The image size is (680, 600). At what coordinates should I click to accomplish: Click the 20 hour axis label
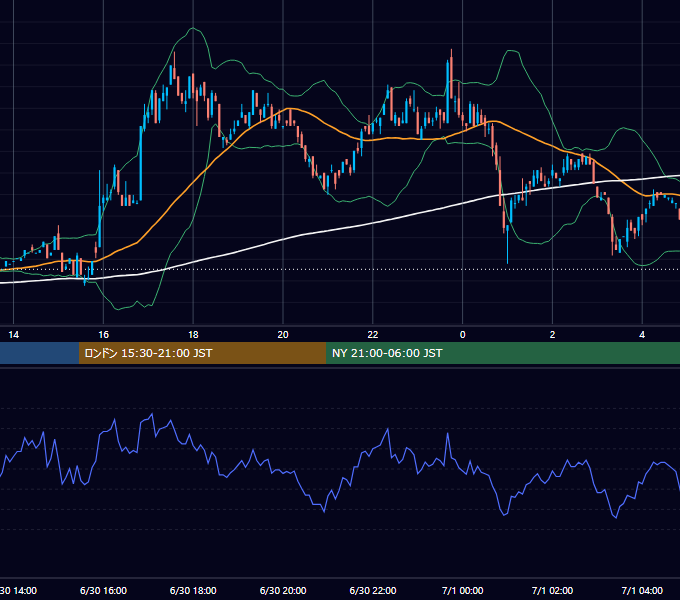click(283, 335)
